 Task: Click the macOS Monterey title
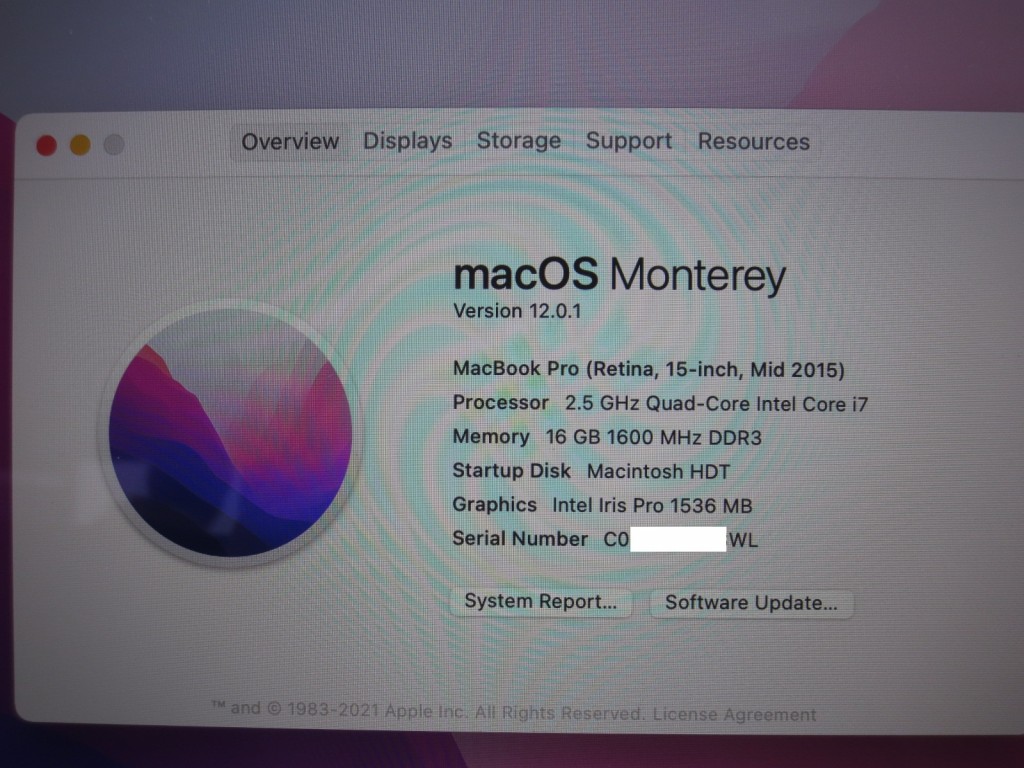619,276
